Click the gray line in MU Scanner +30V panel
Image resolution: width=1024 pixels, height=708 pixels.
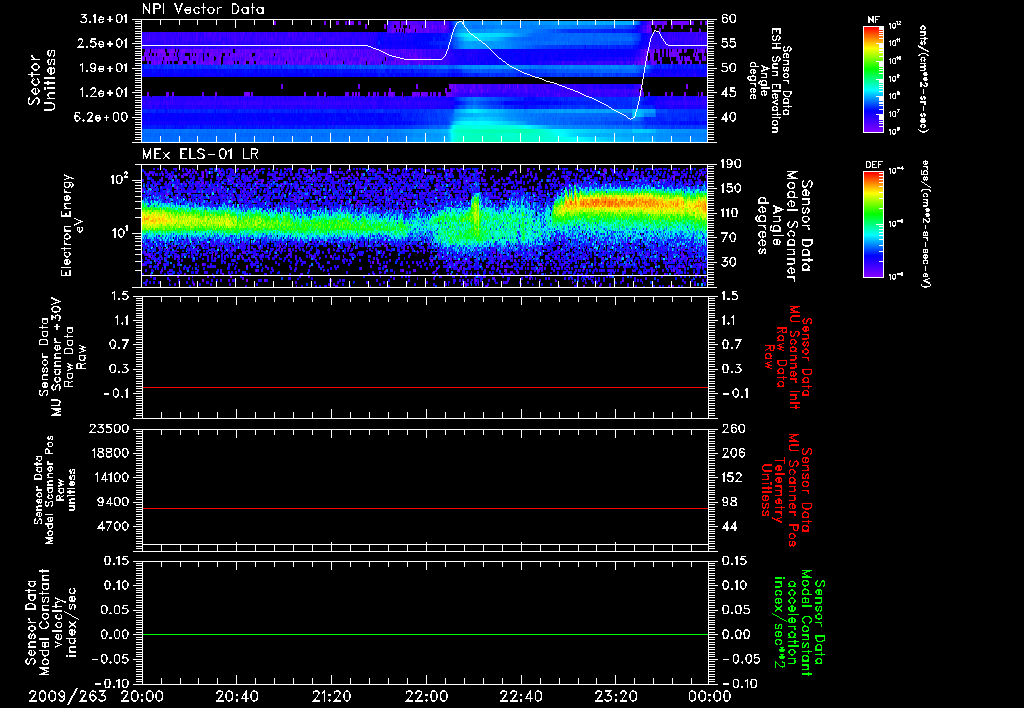(x=425, y=387)
